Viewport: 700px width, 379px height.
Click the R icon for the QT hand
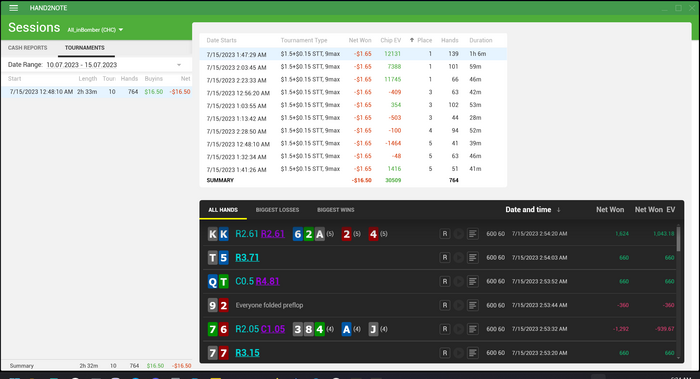445,281
